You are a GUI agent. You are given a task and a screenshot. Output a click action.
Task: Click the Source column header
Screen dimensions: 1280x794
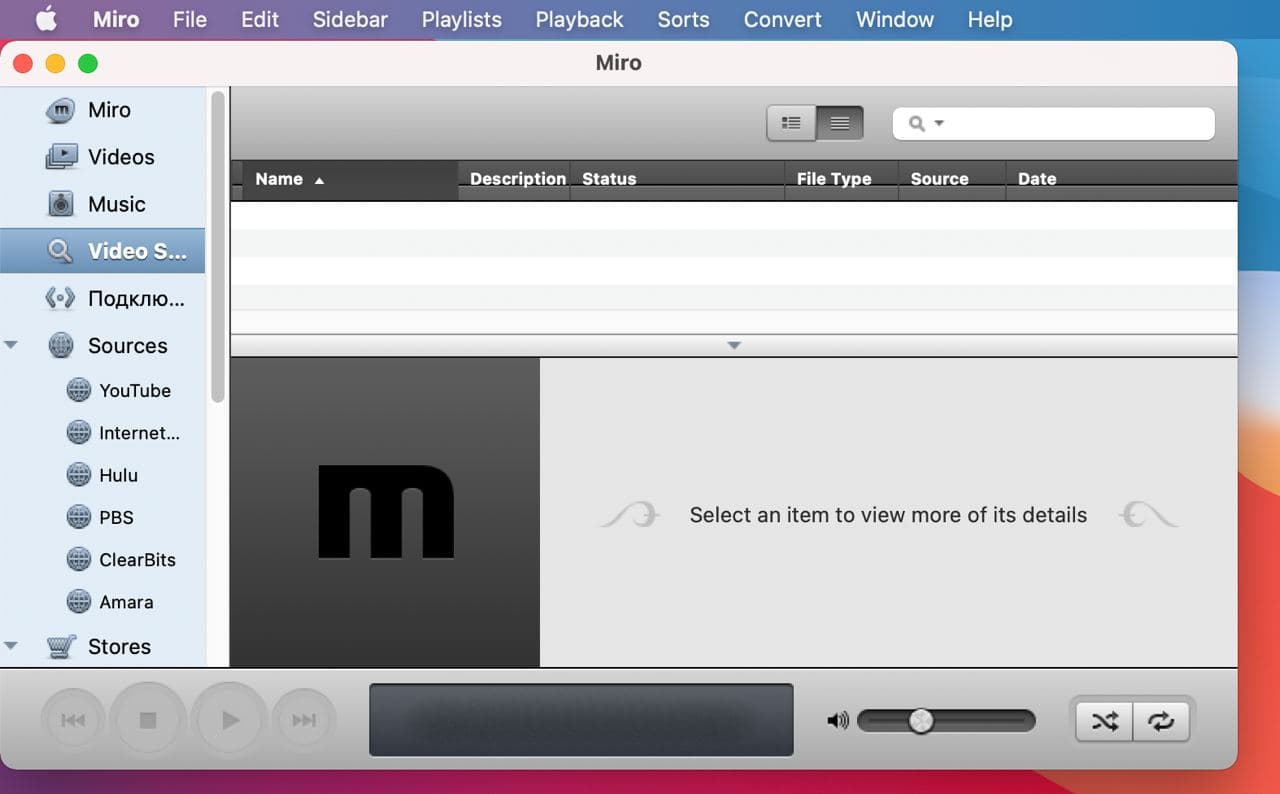[952, 179]
